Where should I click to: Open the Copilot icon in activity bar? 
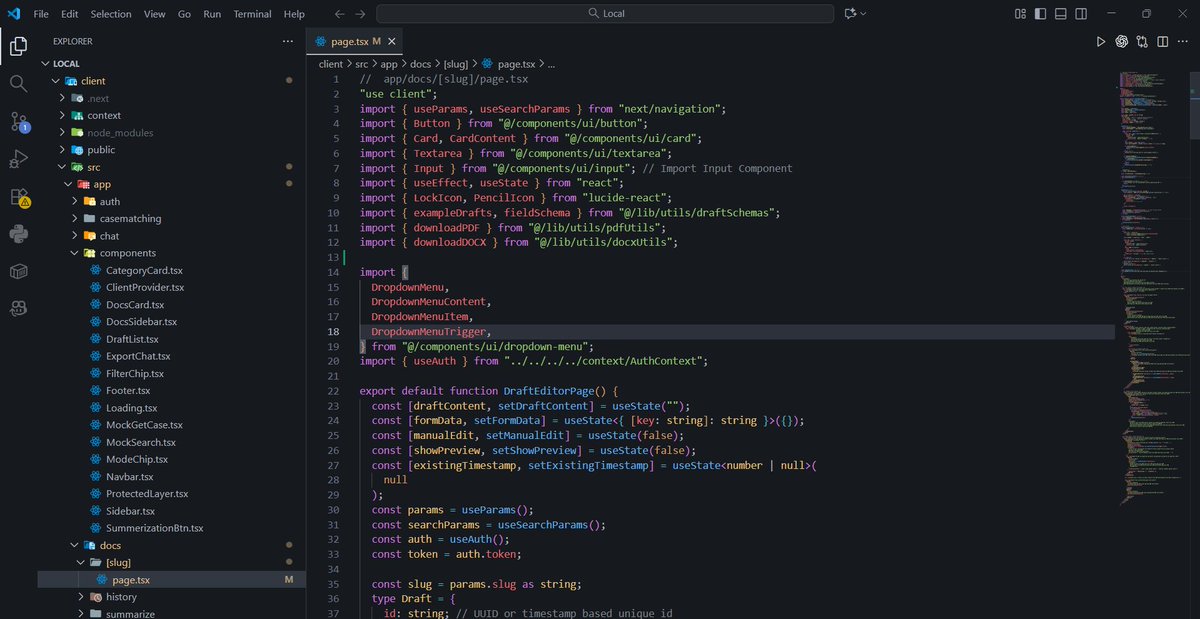click(x=18, y=309)
